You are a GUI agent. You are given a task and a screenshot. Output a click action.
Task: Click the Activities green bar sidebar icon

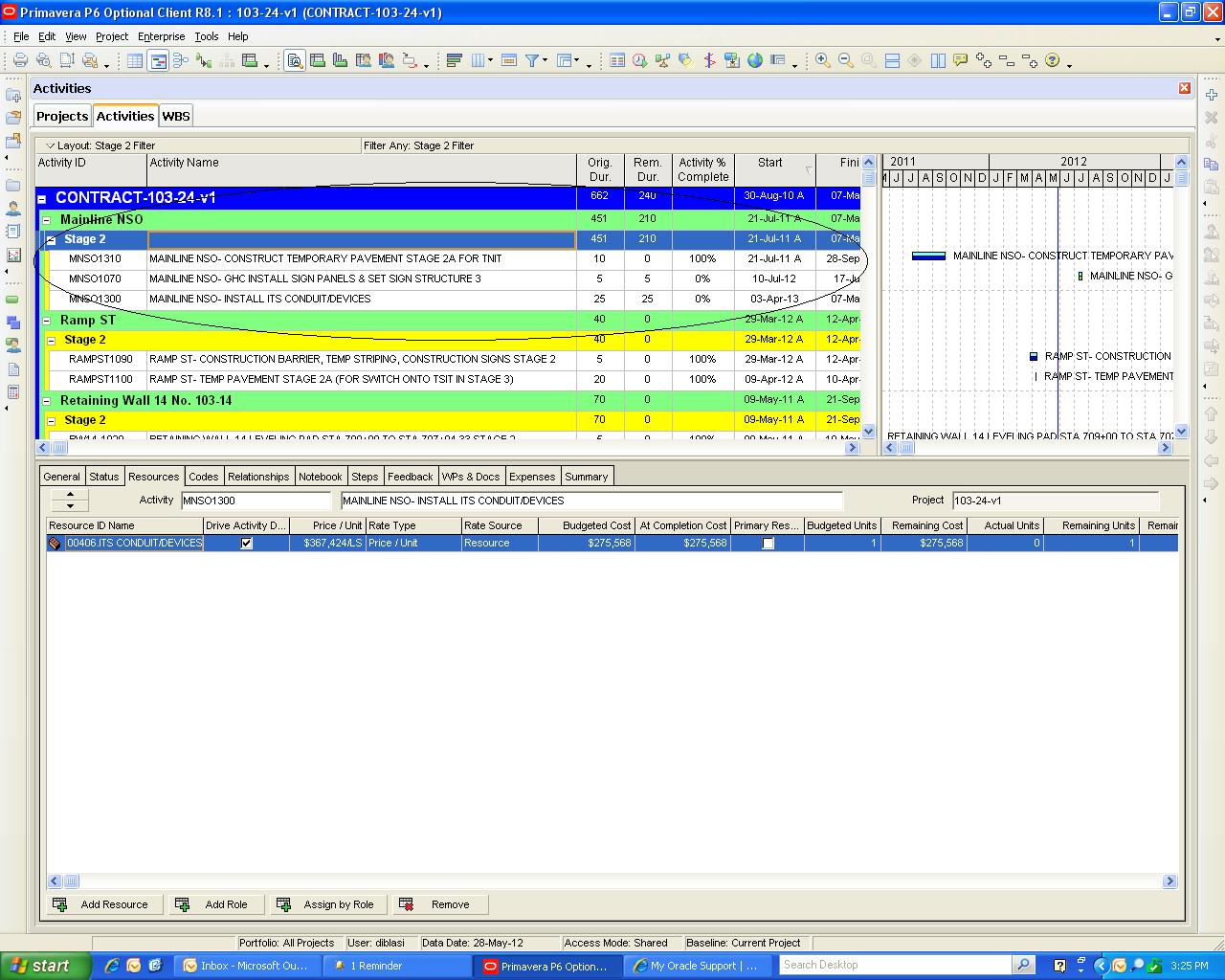coord(13,300)
